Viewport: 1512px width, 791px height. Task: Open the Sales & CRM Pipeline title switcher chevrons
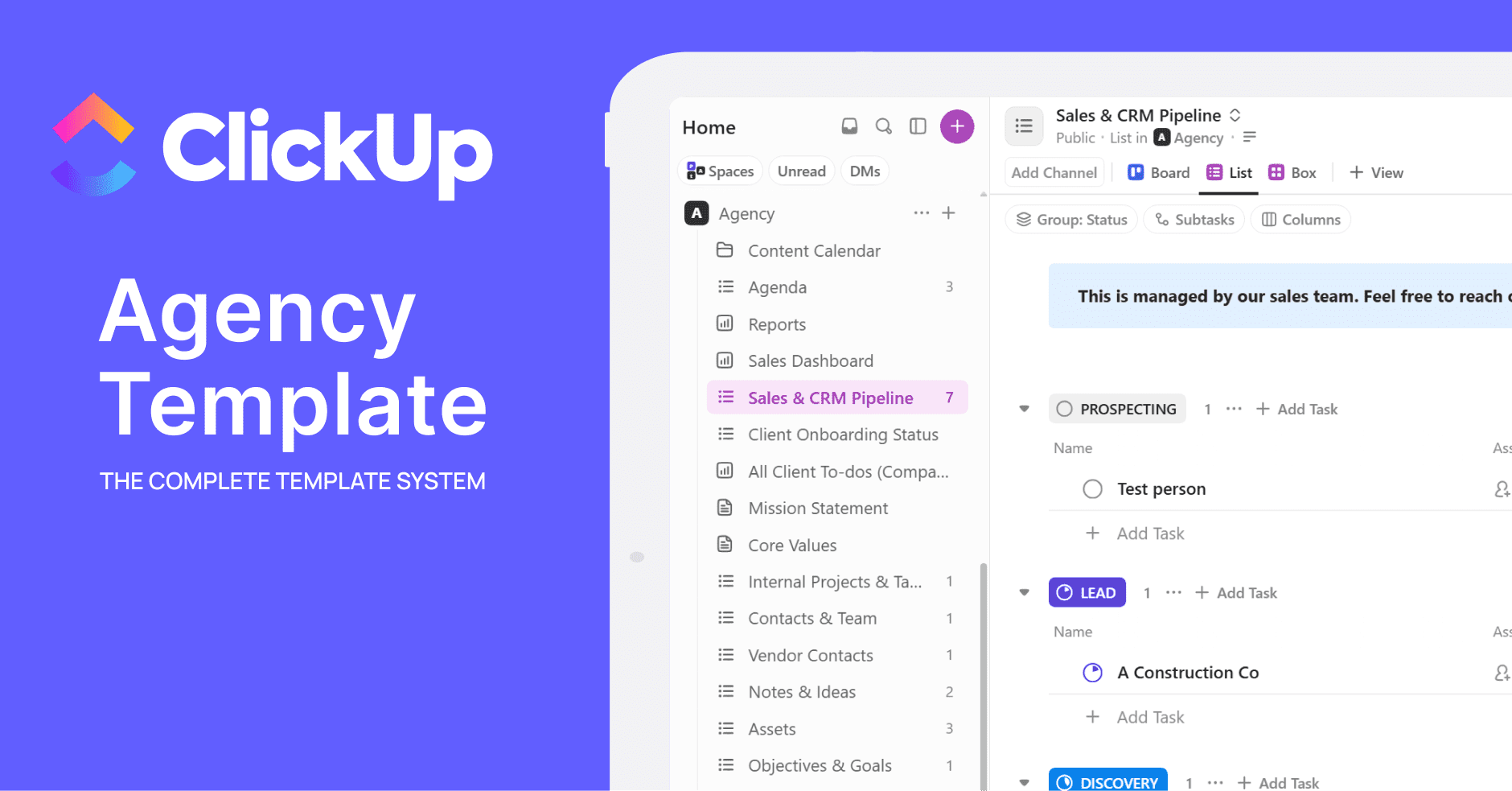pyautogui.click(x=1235, y=115)
